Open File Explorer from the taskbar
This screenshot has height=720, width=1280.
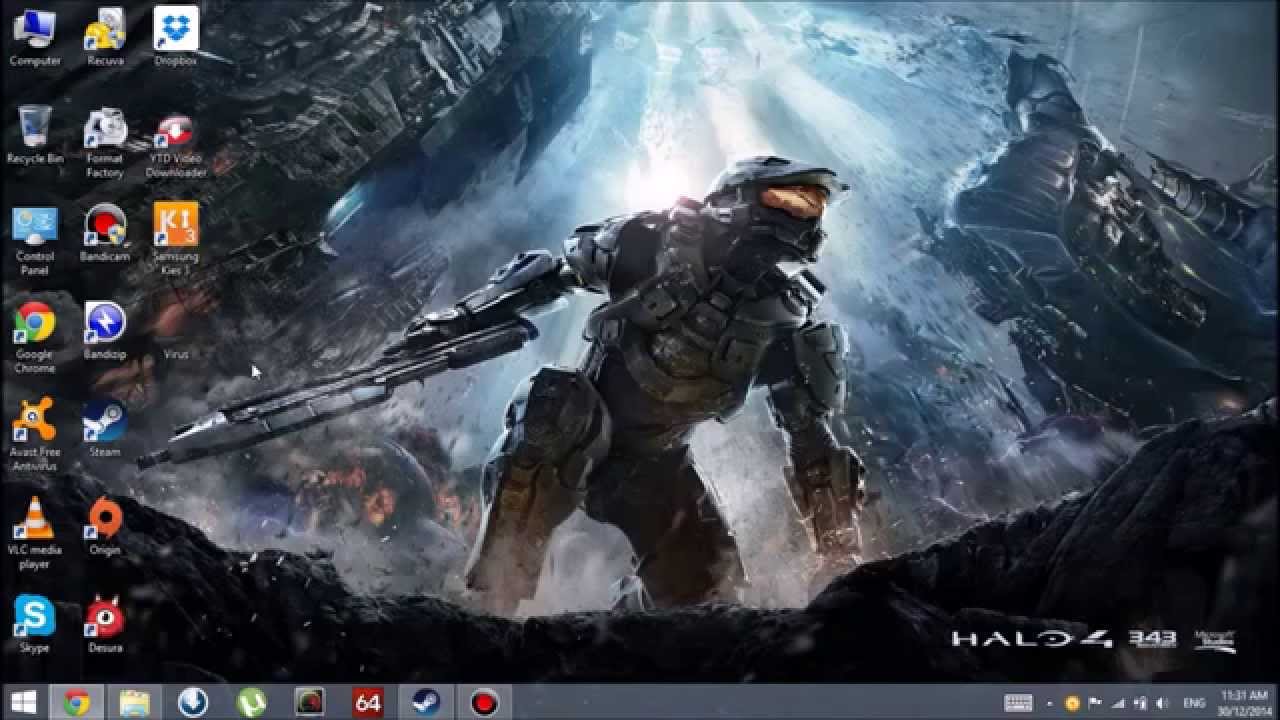pyautogui.click(x=134, y=702)
